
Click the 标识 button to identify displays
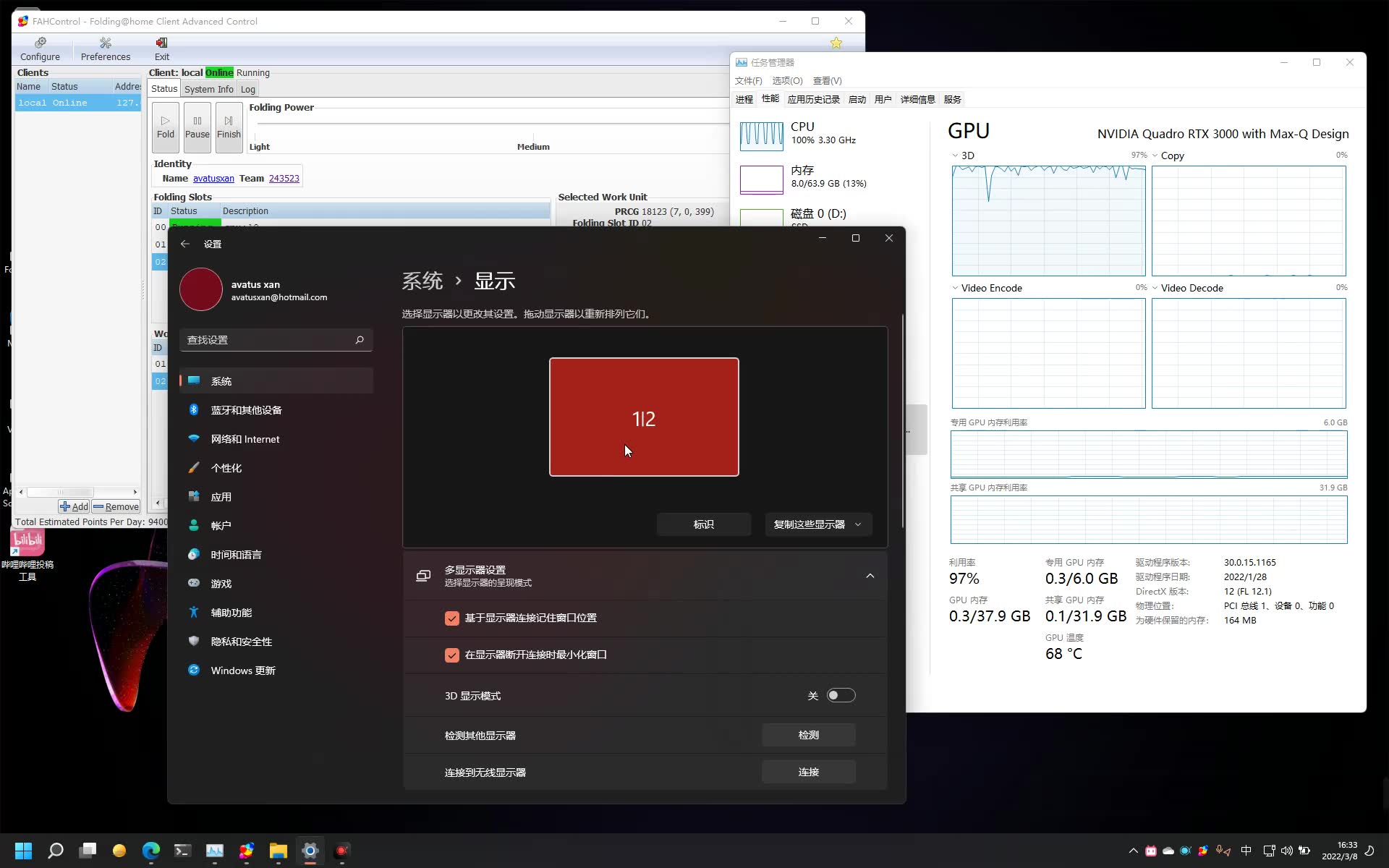[703, 524]
